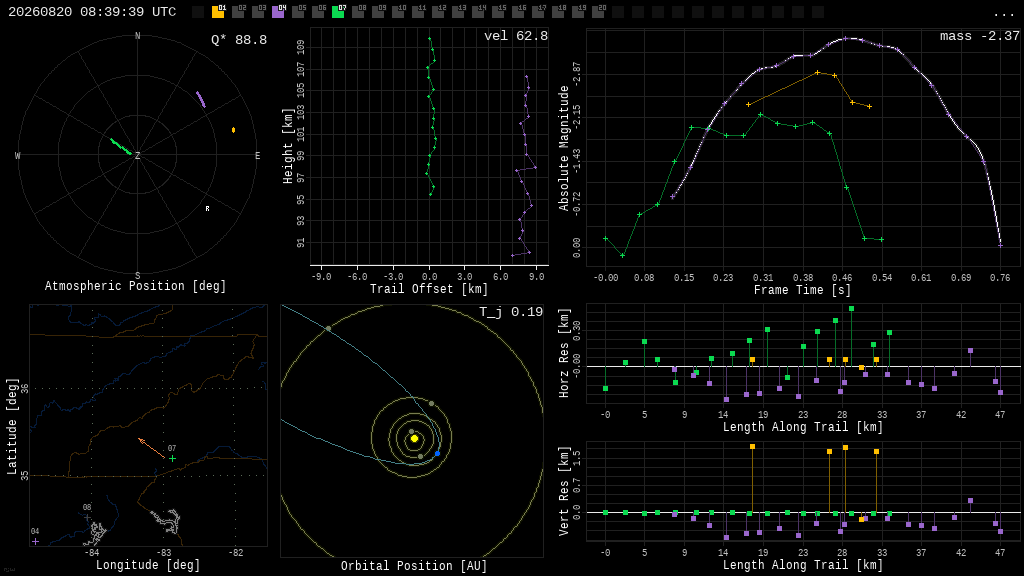Viewport: 1024px width, 576px height.
Task: Click the green station 07 cross on the map
Action: click(172, 458)
